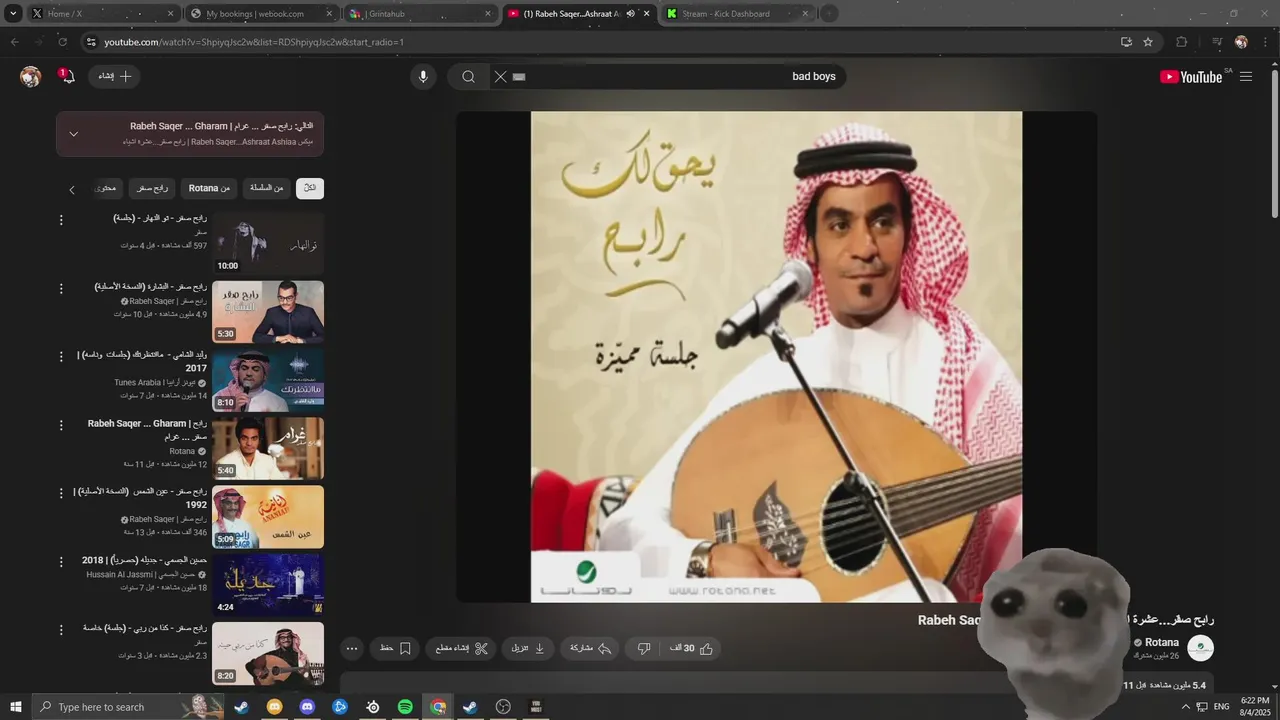Play the 5:09 thumbnail video

[x=268, y=517]
